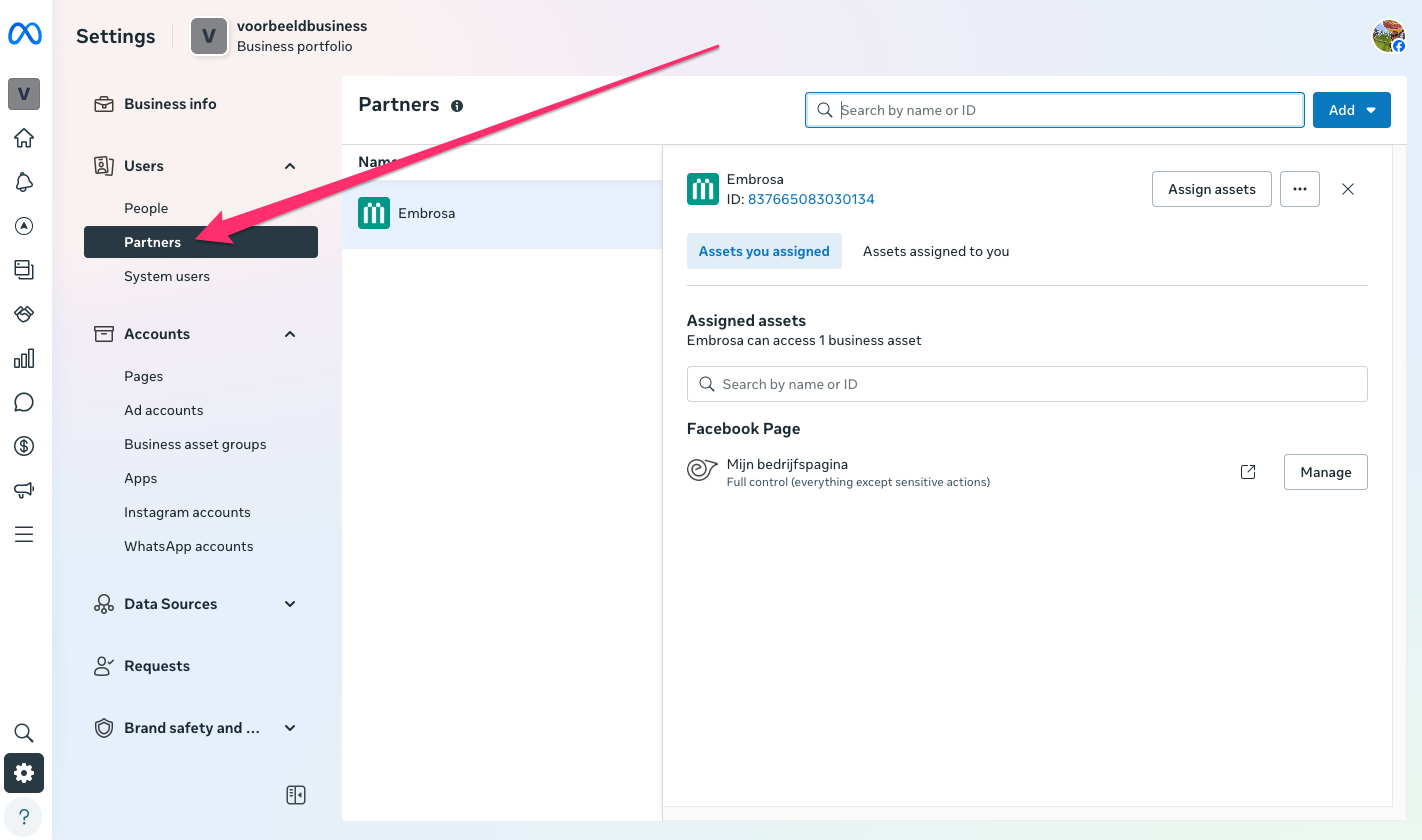Image resolution: width=1422 pixels, height=840 pixels.
Task: Switch to Assets you assigned tab
Action: (x=764, y=251)
